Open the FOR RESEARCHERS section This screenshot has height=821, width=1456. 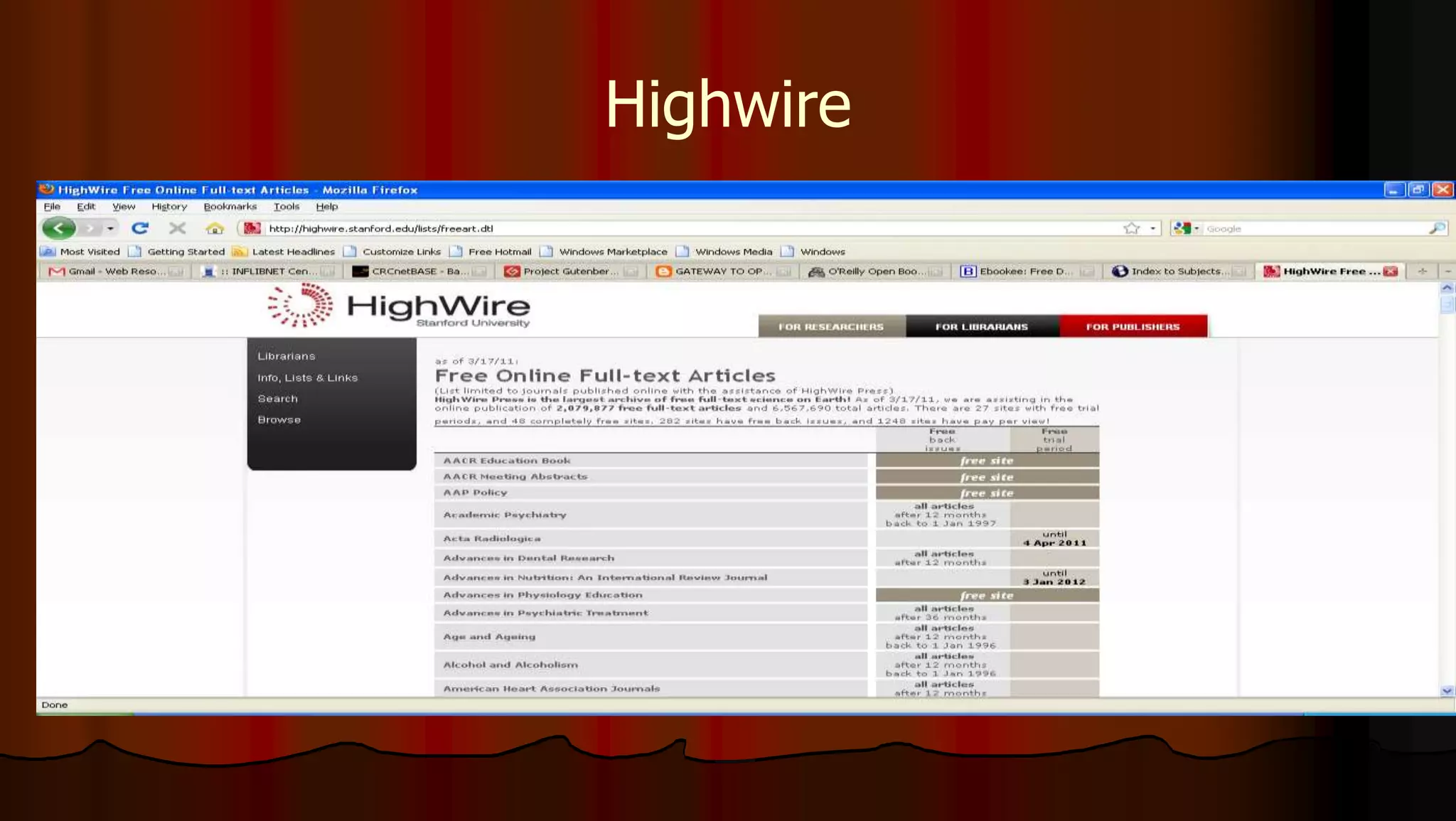tap(831, 327)
